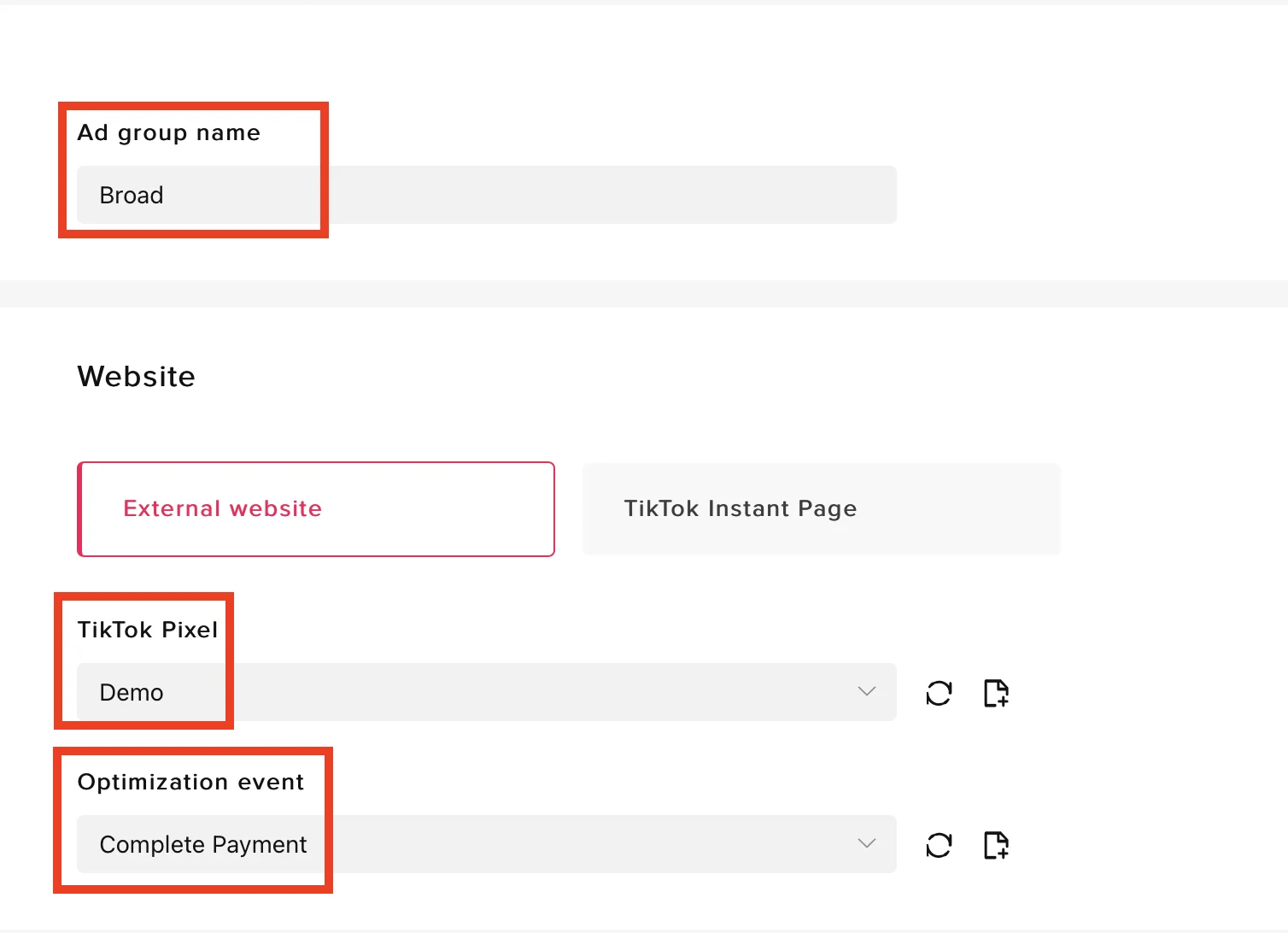Click the selected Demo pixel value
The height and width of the screenshot is (933, 1288).
tap(132, 693)
